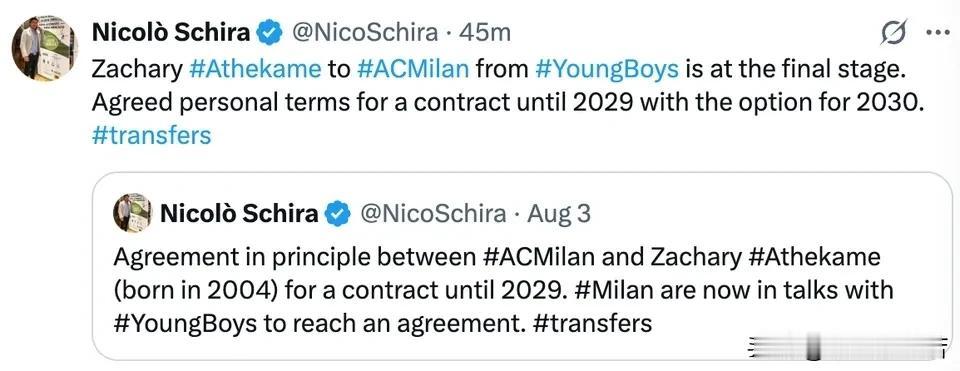
Task: Click the Aug 3 date of quoted tweet
Action: (559, 214)
